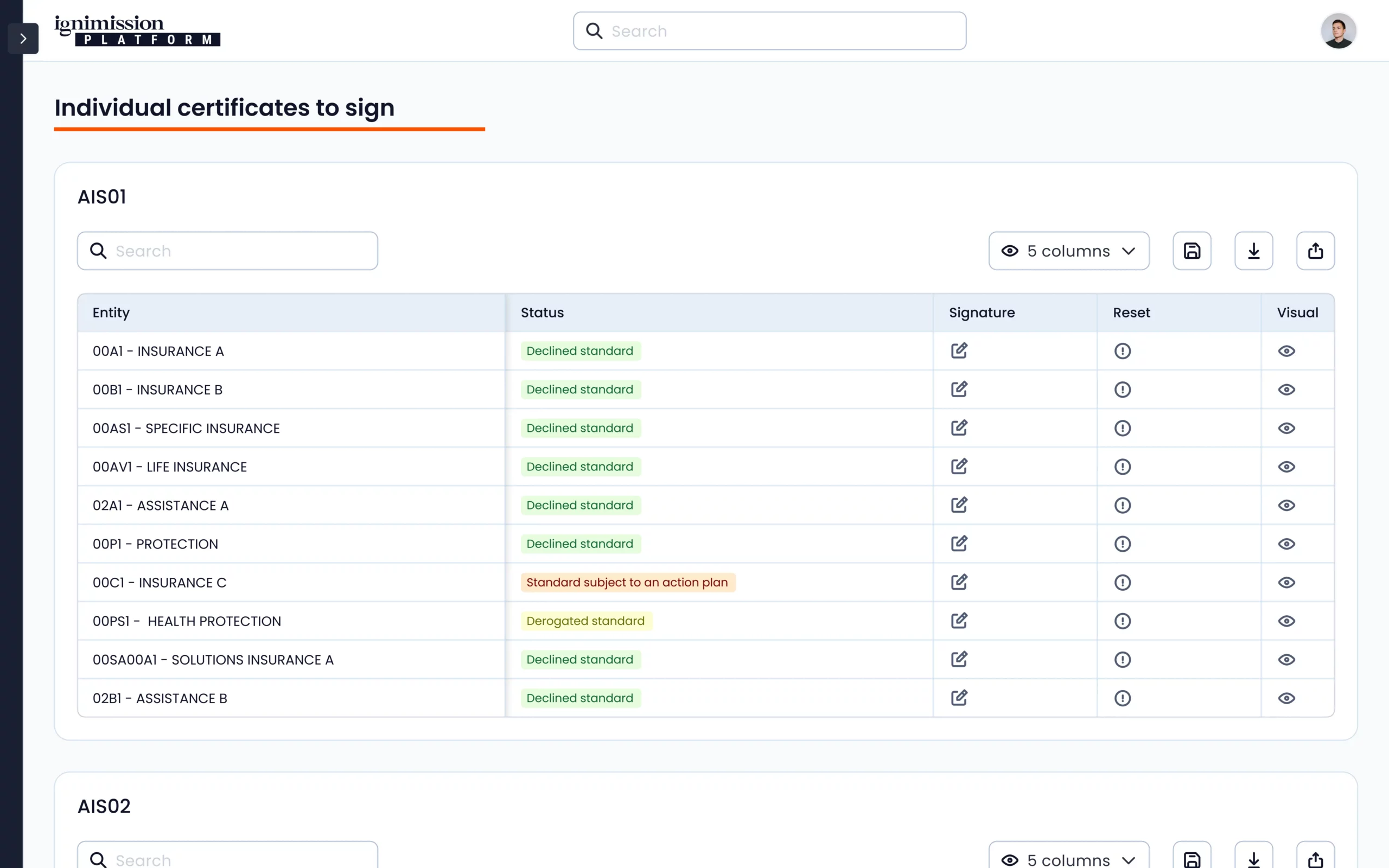This screenshot has width=1389, height=868.
Task: View visual for 00C1 - INSURANCE C
Action: coord(1286,582)
